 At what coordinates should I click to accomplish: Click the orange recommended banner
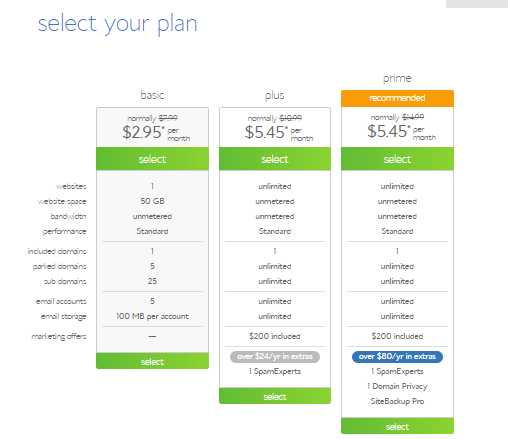pos(397,98)
